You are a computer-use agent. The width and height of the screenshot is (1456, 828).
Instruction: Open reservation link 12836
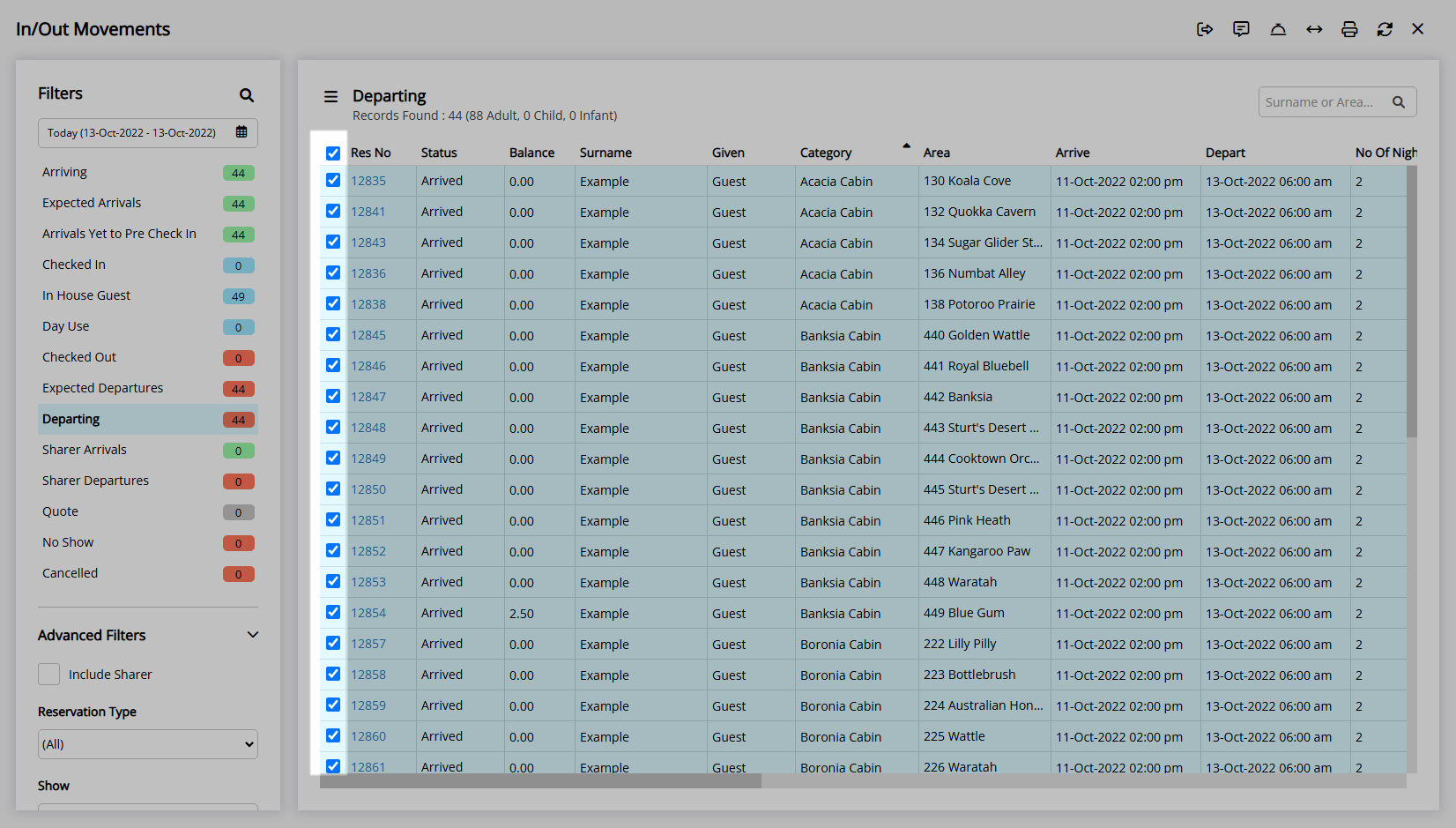[x=368, y=273]
